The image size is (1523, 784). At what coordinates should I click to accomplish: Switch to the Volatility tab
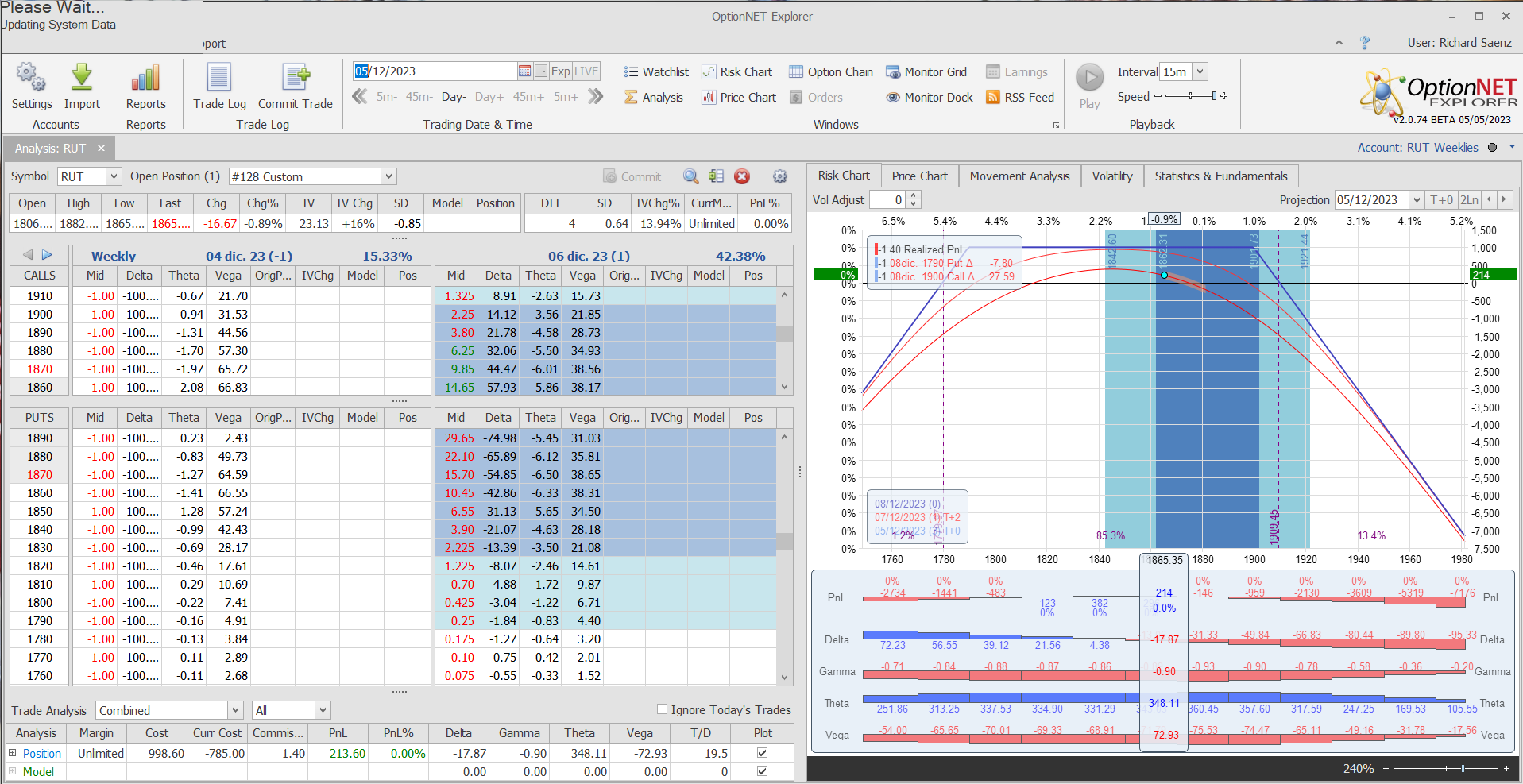pos(1111,176)
